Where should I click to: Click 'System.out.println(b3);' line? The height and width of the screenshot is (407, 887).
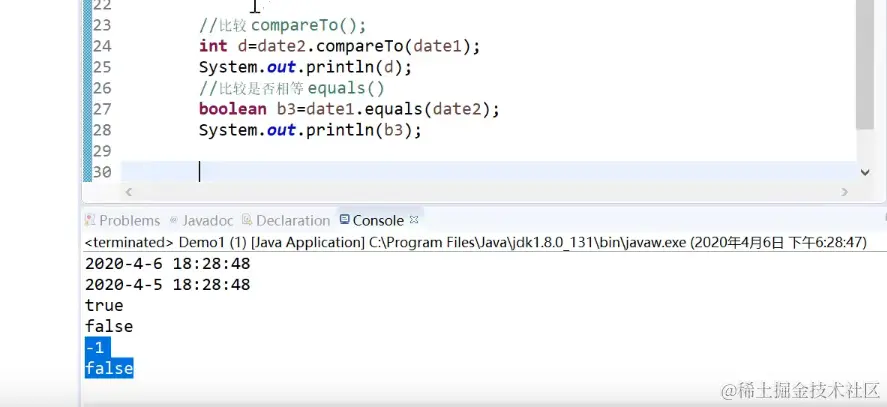(x=310, y=130)
